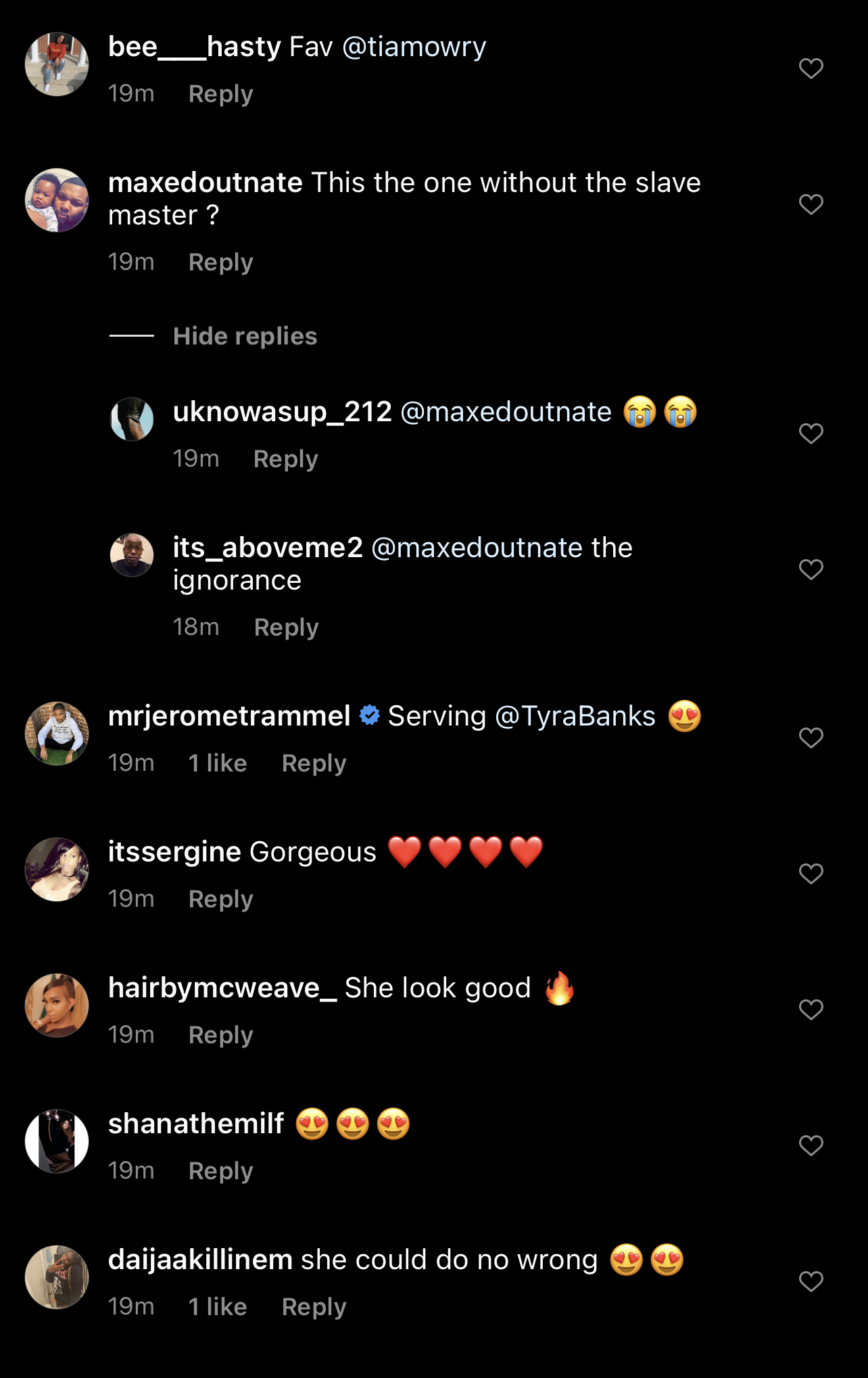Reply to maxedoutnate's comment

coord(220,262)
